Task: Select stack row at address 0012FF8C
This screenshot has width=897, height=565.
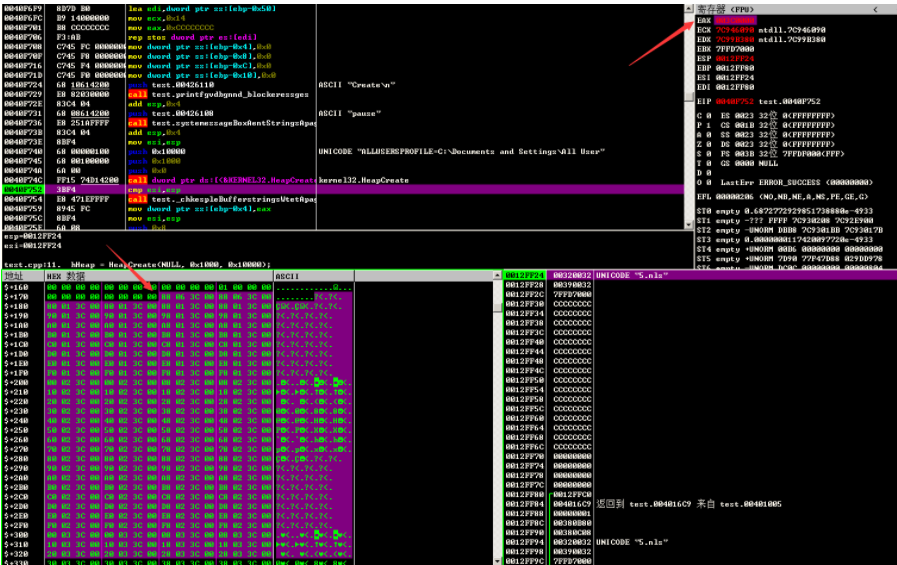Action: [700, 523]
